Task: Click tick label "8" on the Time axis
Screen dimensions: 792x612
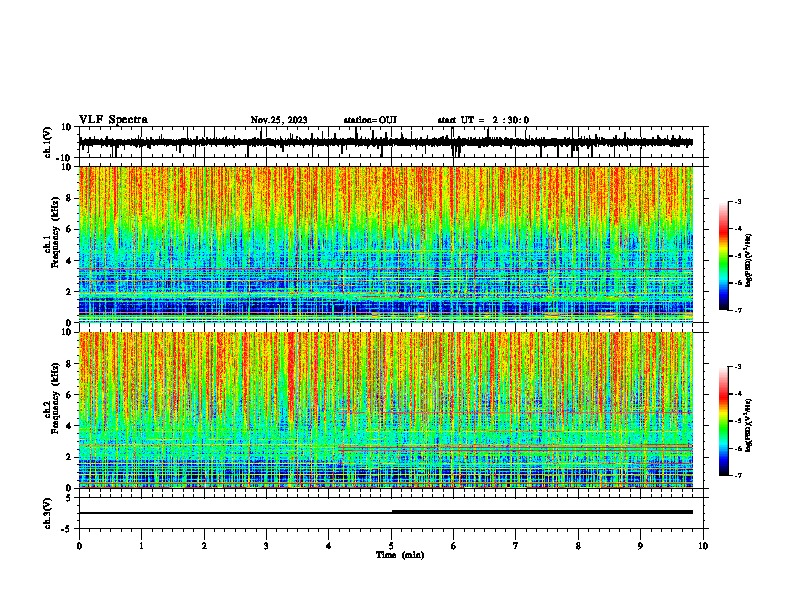Action: (x=578, y=546)
